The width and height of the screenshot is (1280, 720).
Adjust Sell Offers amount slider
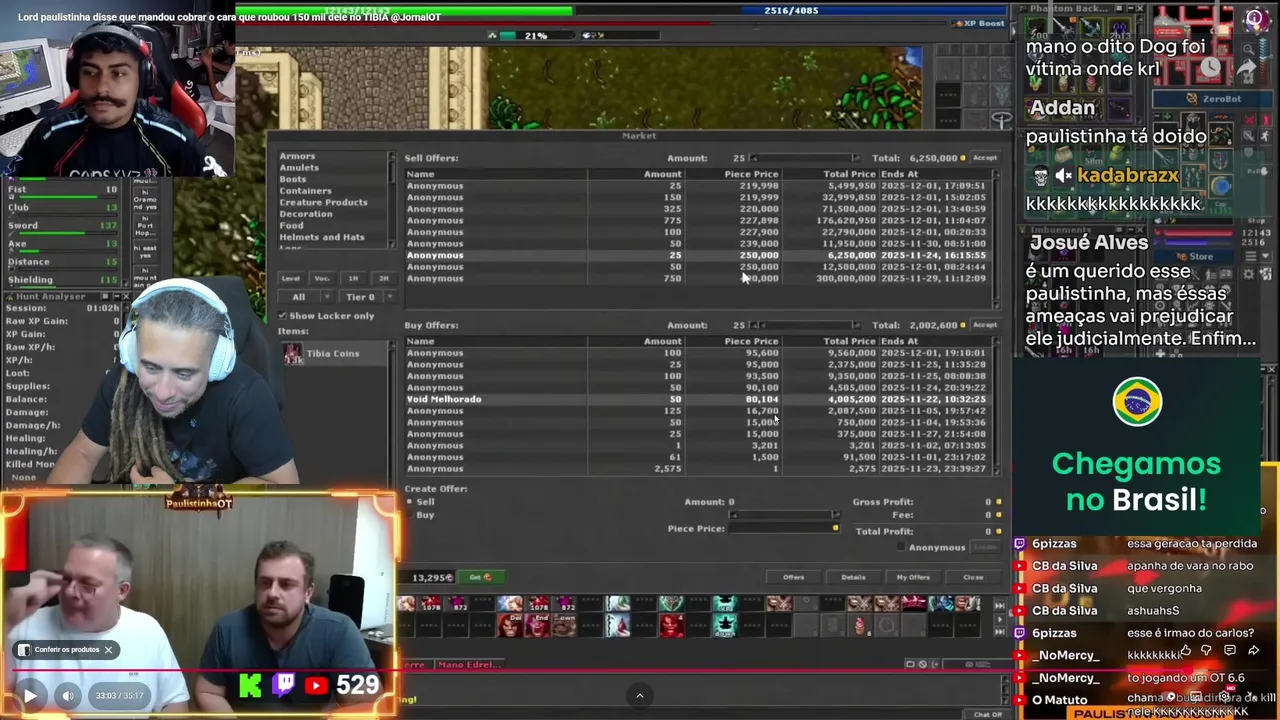[x=806, y=158]
